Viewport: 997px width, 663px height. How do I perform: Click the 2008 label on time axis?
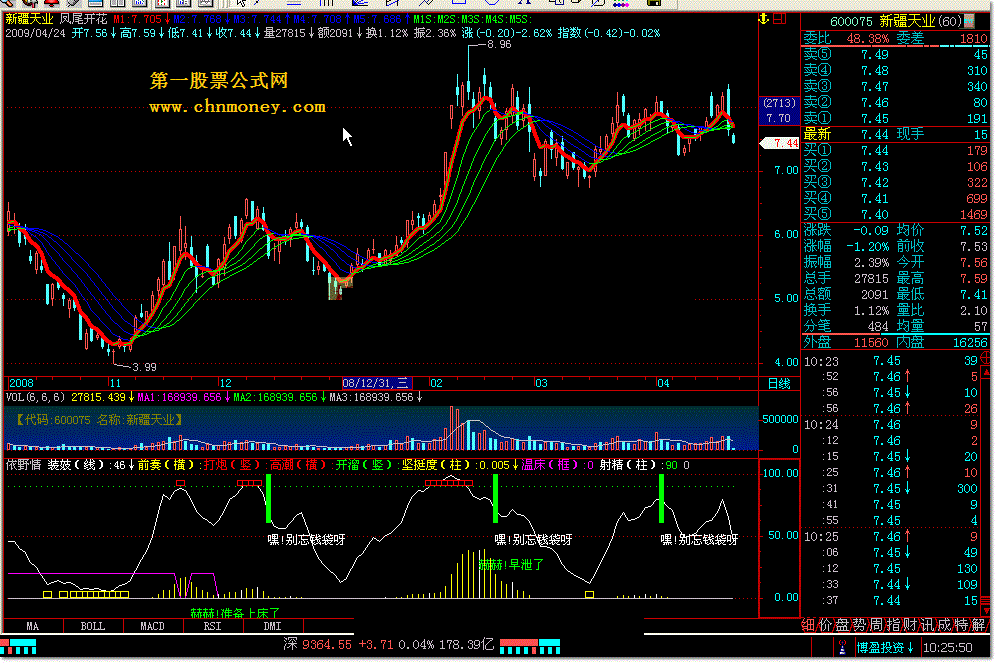point(21,383)
